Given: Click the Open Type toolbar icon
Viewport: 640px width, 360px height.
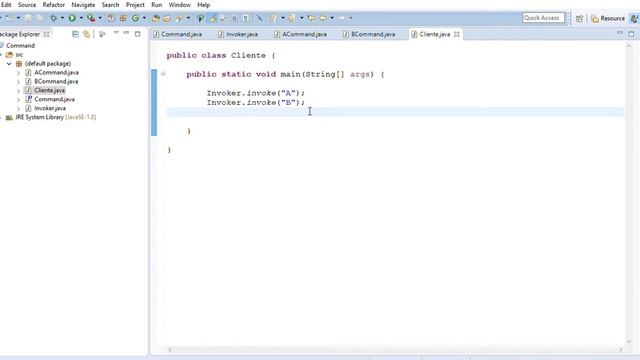Looking at the screenshot, I should tap(156, 18).
